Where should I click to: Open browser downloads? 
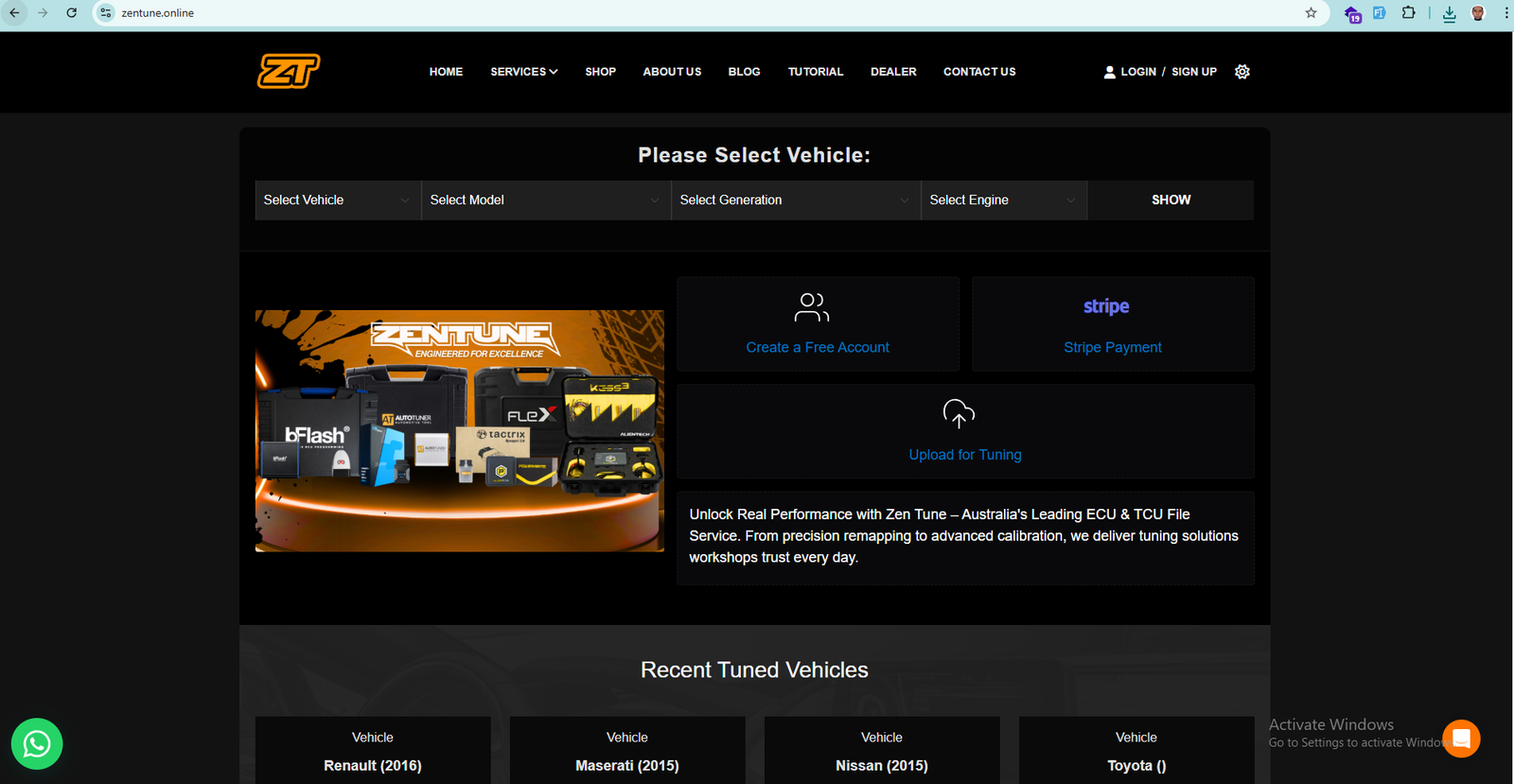[x=1449, y=13]
